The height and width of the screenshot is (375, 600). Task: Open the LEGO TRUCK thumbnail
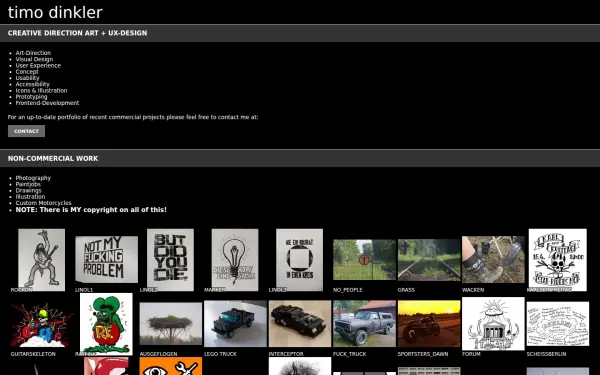[x=235, y=324]
